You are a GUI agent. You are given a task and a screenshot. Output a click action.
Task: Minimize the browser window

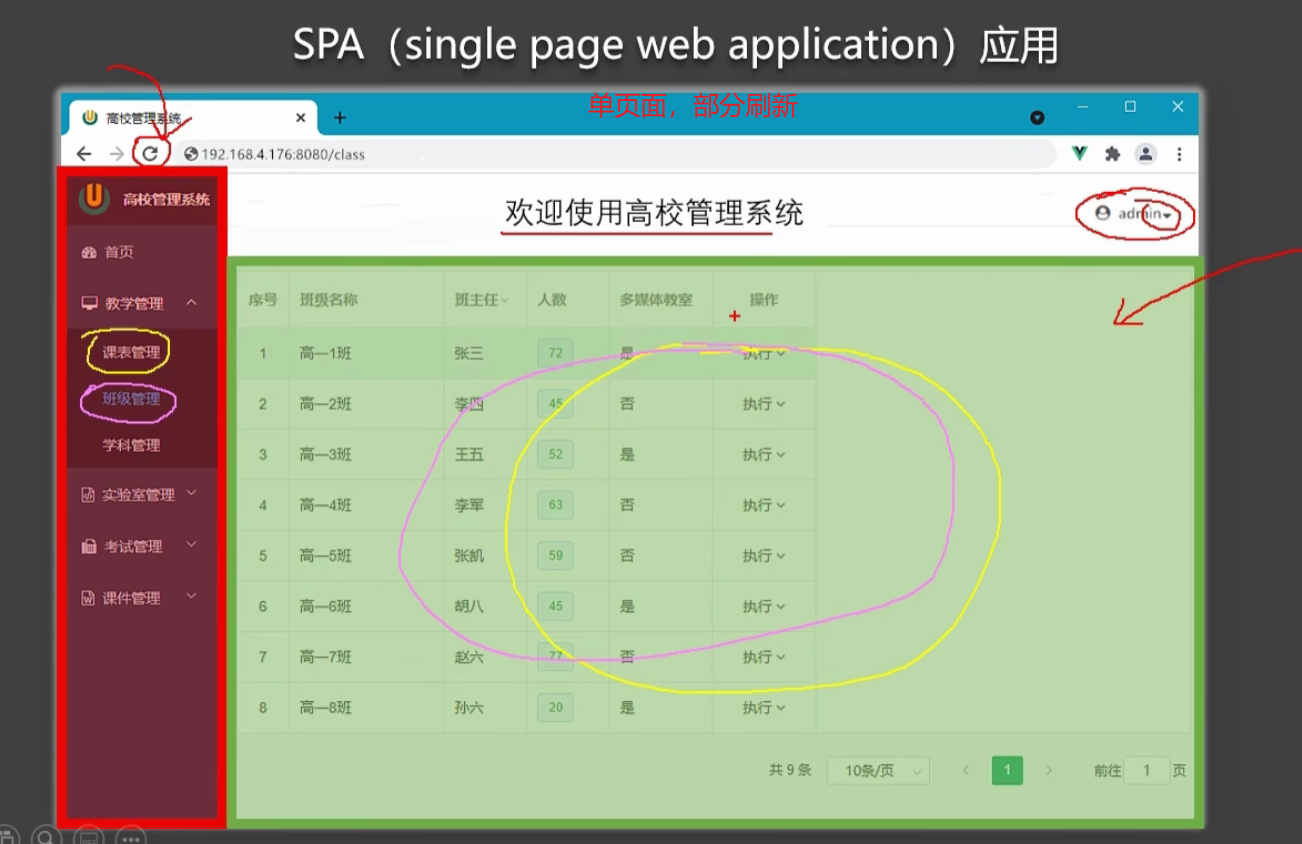[1083, 107]
